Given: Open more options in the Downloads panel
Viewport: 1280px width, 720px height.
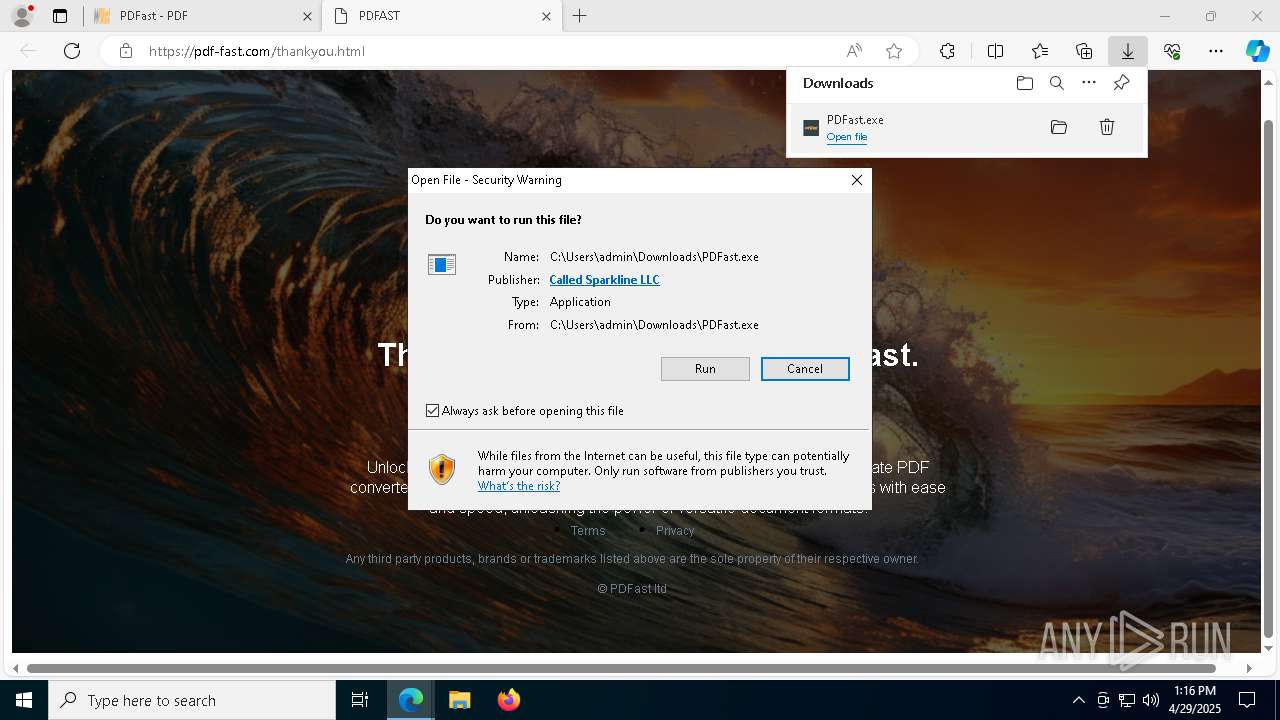Looking at the screenshot, I should [1089, 83].
